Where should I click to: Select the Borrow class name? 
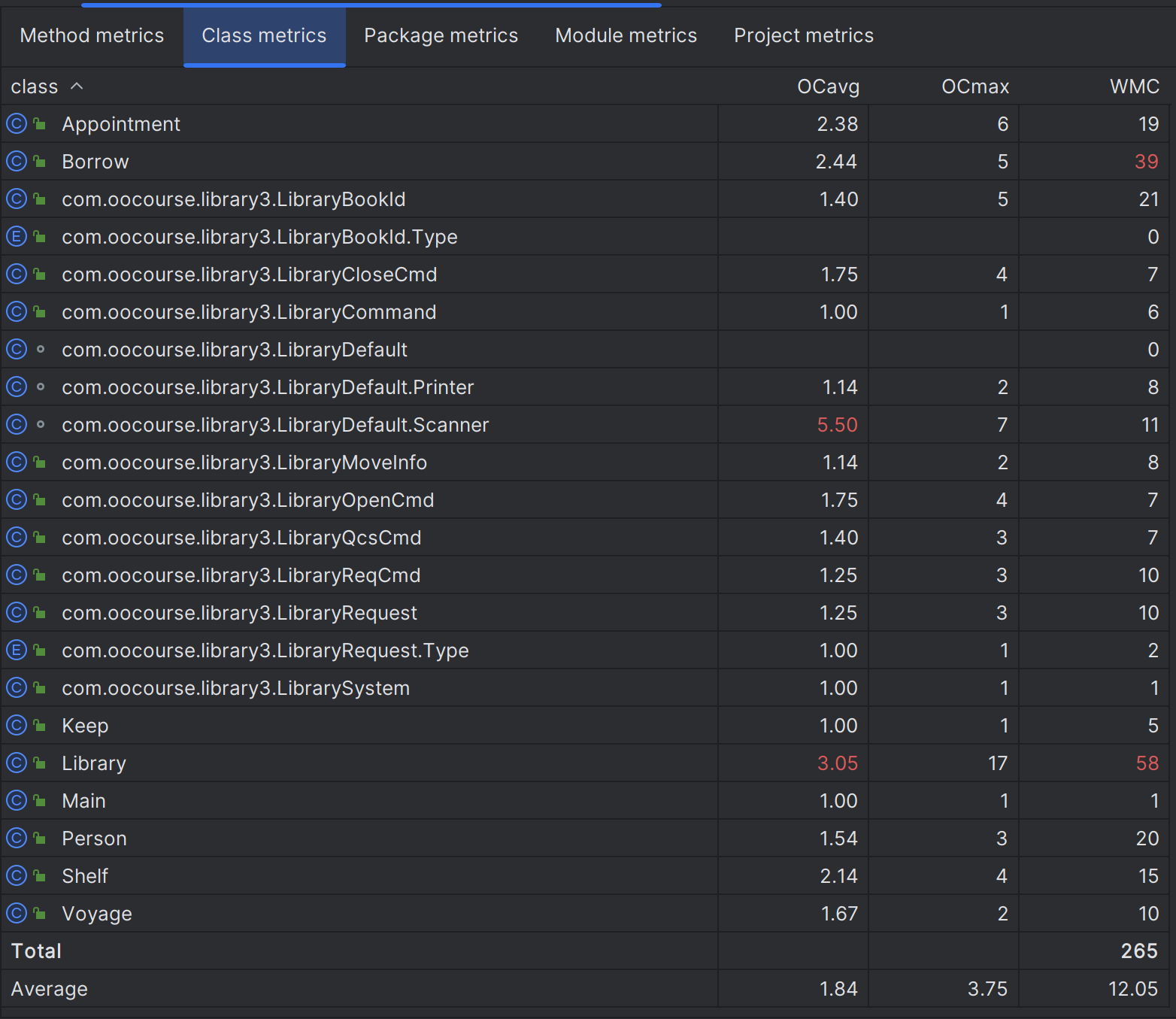click(x=95, y=162)
